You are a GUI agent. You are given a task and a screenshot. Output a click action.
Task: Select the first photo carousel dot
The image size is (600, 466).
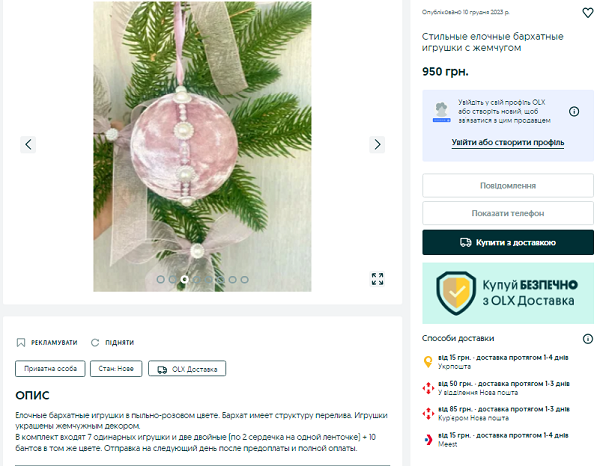click(x=161, y=280)
